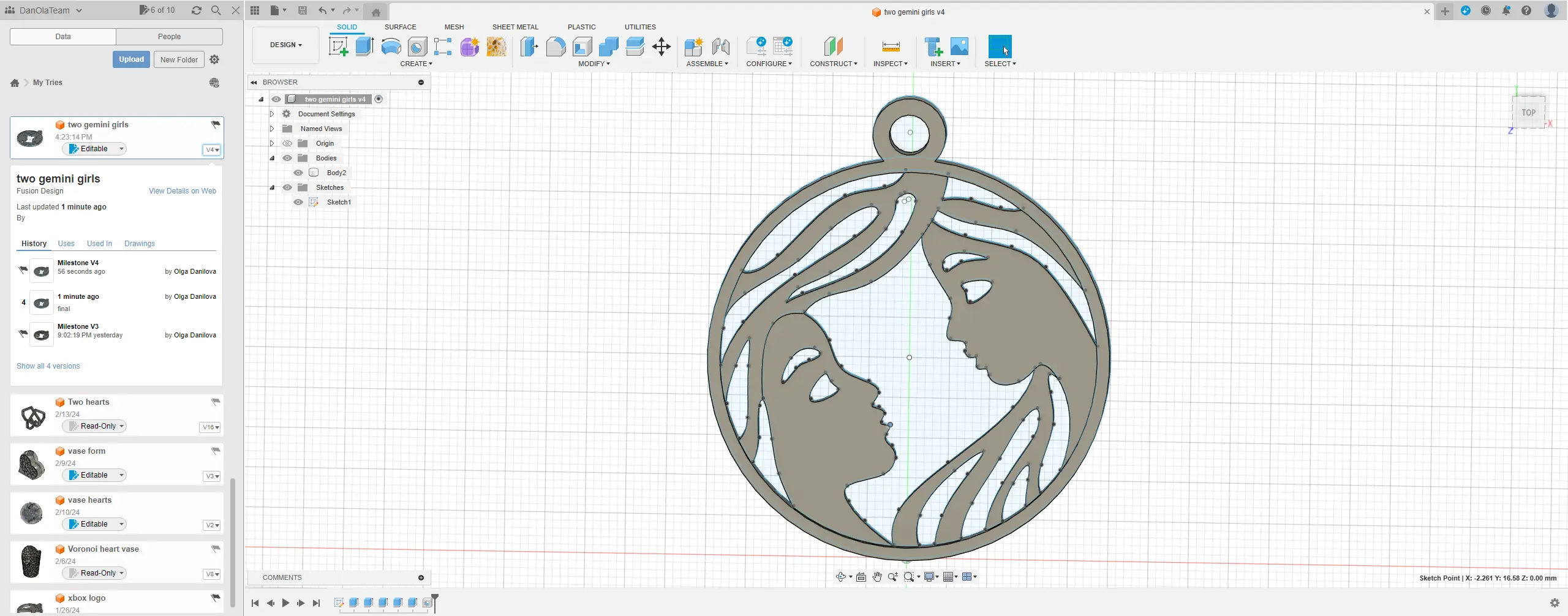Collapse the Bodies folder
The image size is (1568, 616).
(x=272, y=158)
